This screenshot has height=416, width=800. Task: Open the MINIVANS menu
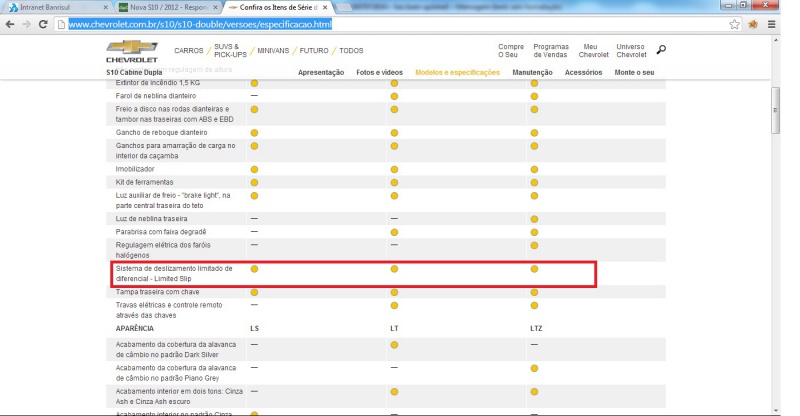click(x=273, y=51)
